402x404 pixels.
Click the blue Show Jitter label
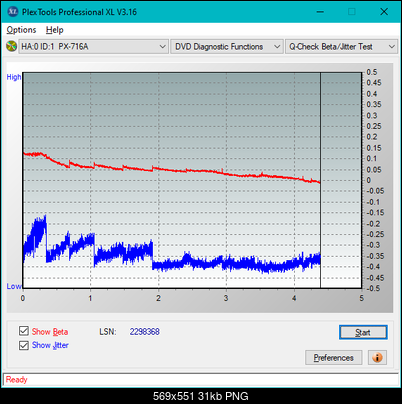click(x=50, y=345)
